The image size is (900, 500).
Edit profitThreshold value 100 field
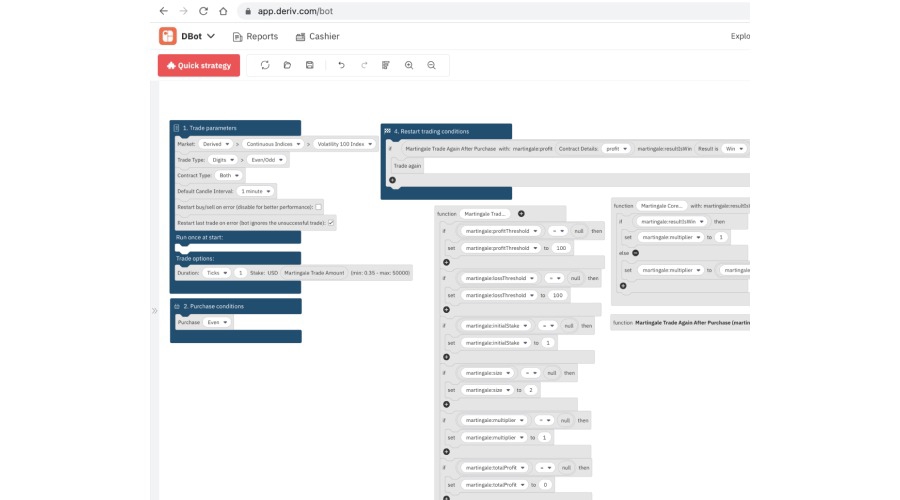pyautogui.click(x=561, y=248)
